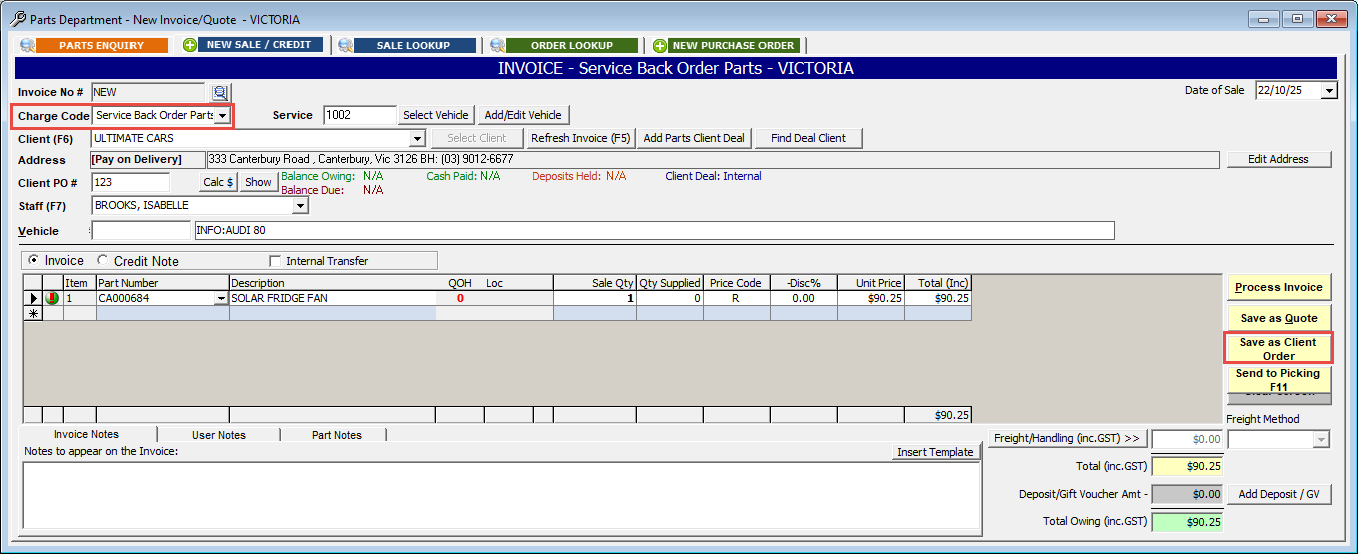This screenshot has height=554, width=1358.
Task: Click into the Client PO # field
Action: coord(130,182)
